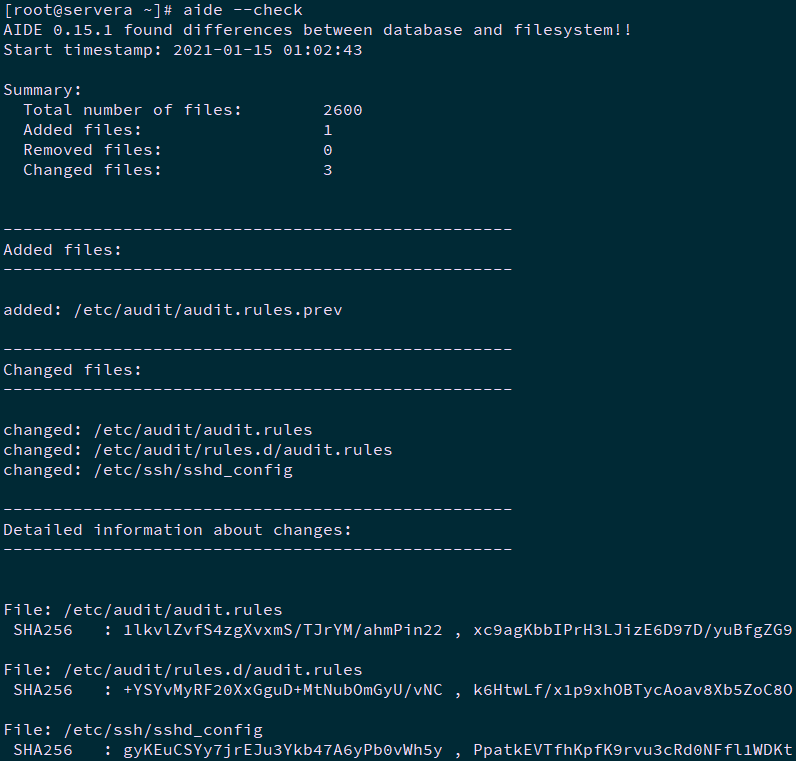This screenshot has width=796, height=761.
Task: Click the 'changed: /etc/audit/rules.d/audit.rules' line
Action: click(198, 450)
